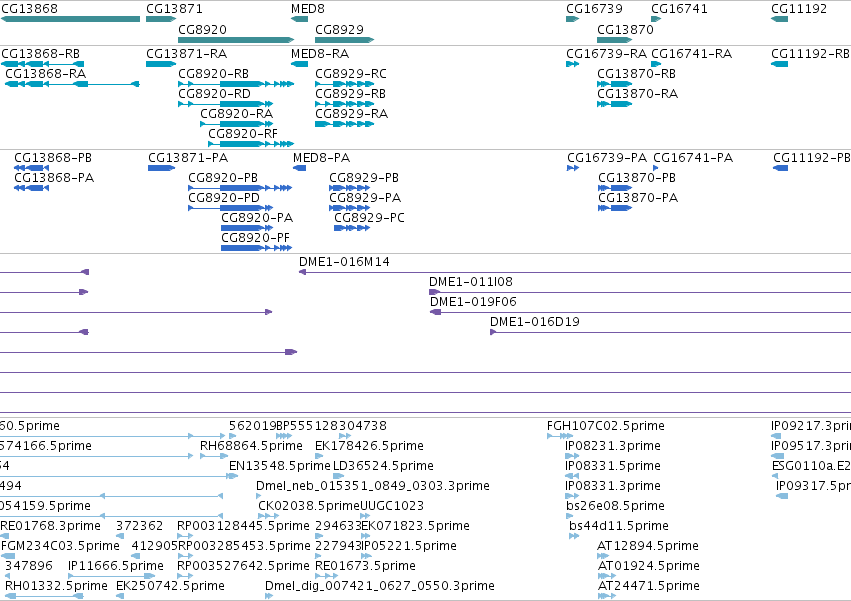The width and height of the screenshot is (851, 601).
Task: Click transcript label CG8920-RF
Action: [x=243, y=134]
